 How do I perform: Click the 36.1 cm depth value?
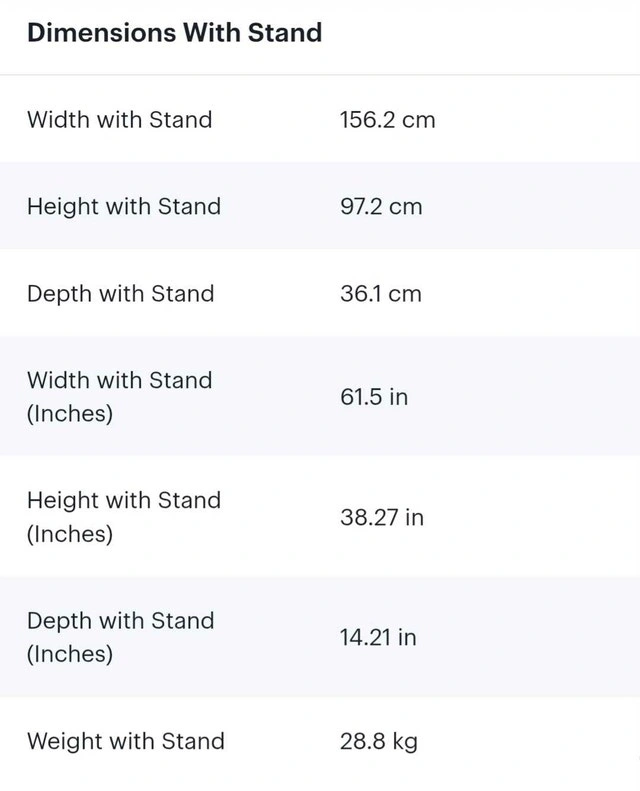[380, 294]
